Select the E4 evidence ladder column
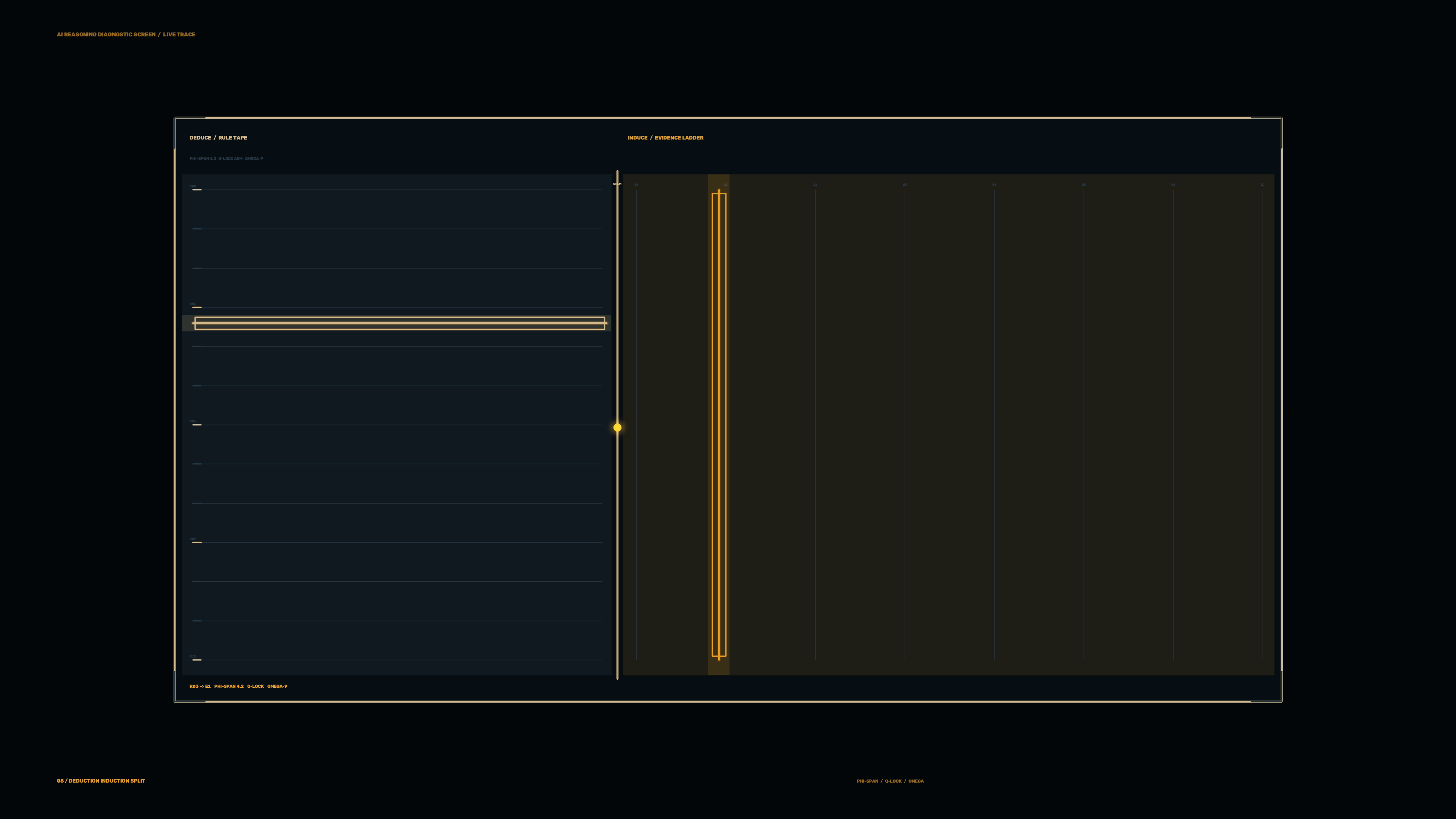The image size is (1456, 819). click(x=994, y=425)
